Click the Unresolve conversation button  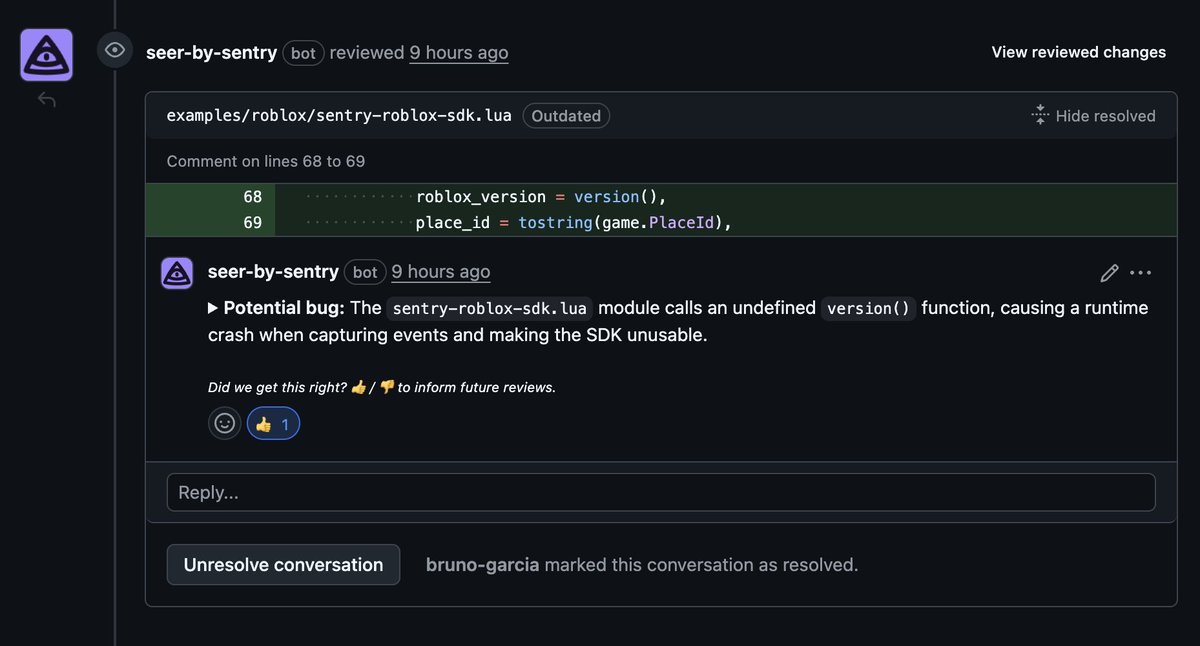(x=283, y=564)
